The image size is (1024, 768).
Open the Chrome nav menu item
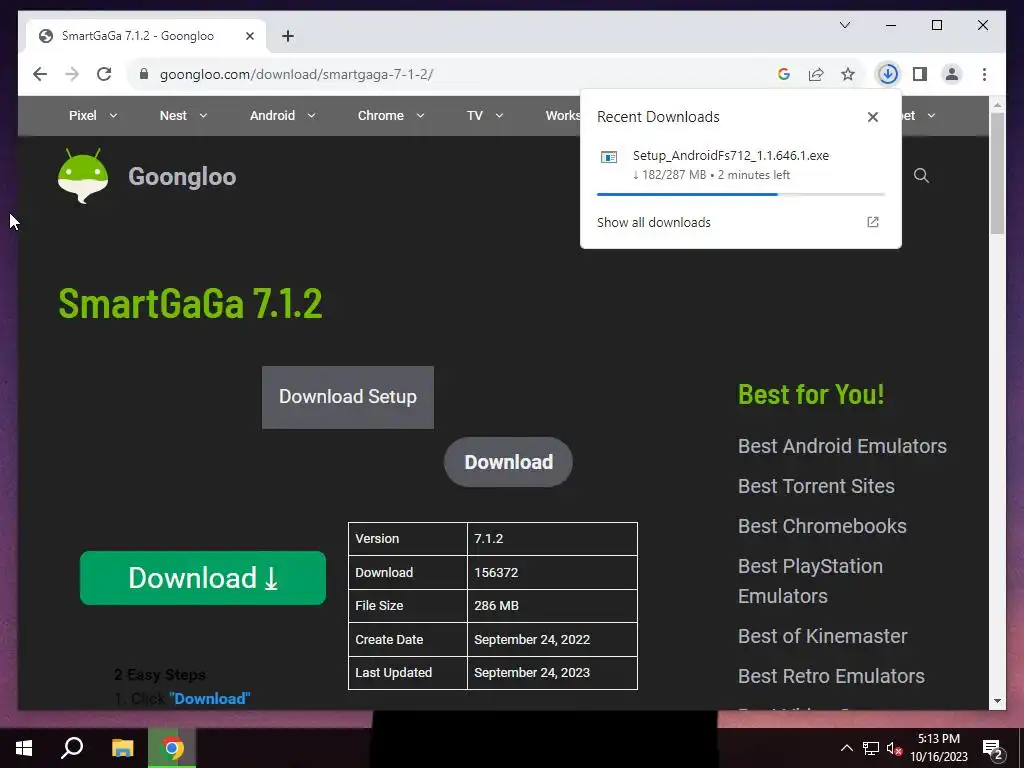tap(381, 116)
